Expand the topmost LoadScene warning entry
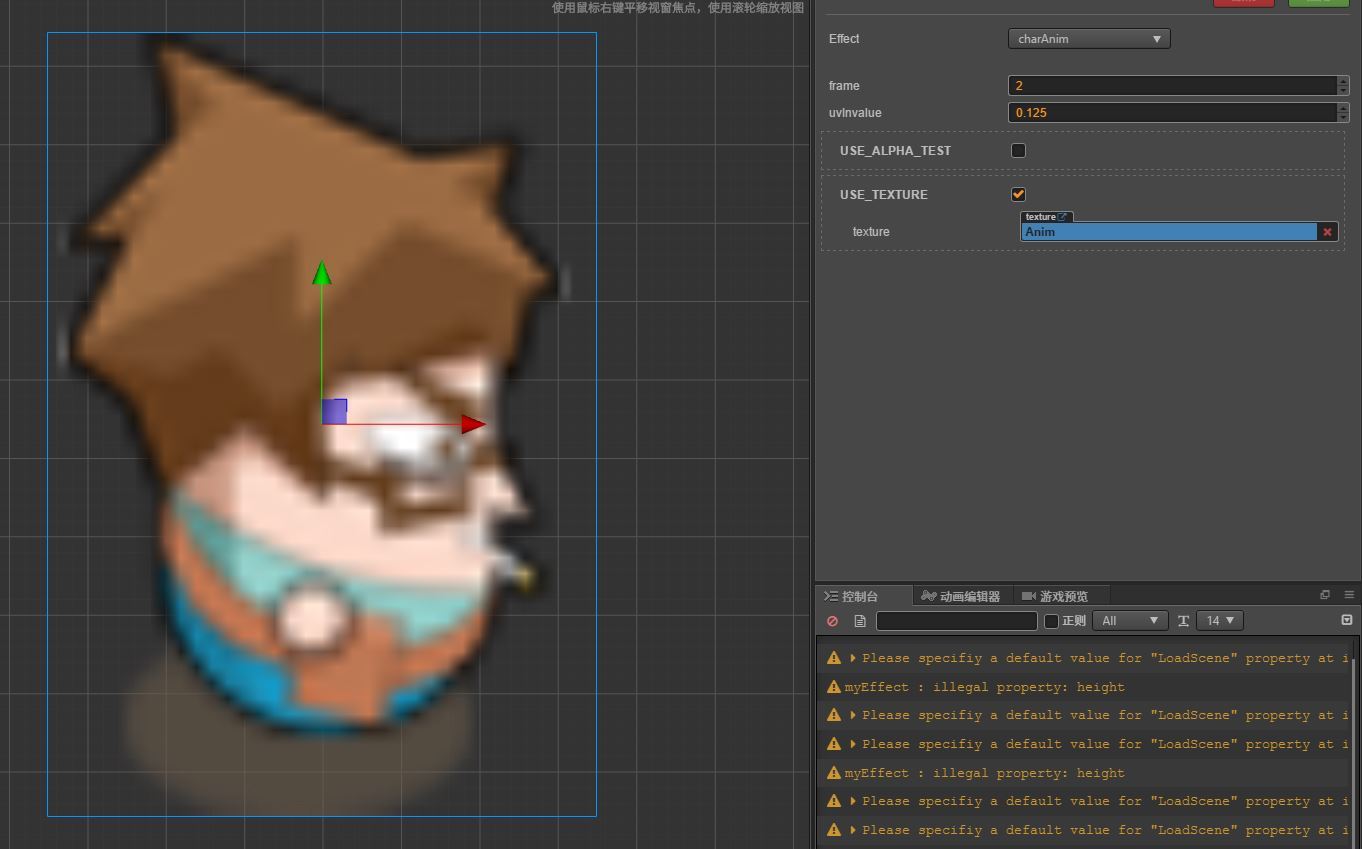1362x849 pixels. [853, 658]
